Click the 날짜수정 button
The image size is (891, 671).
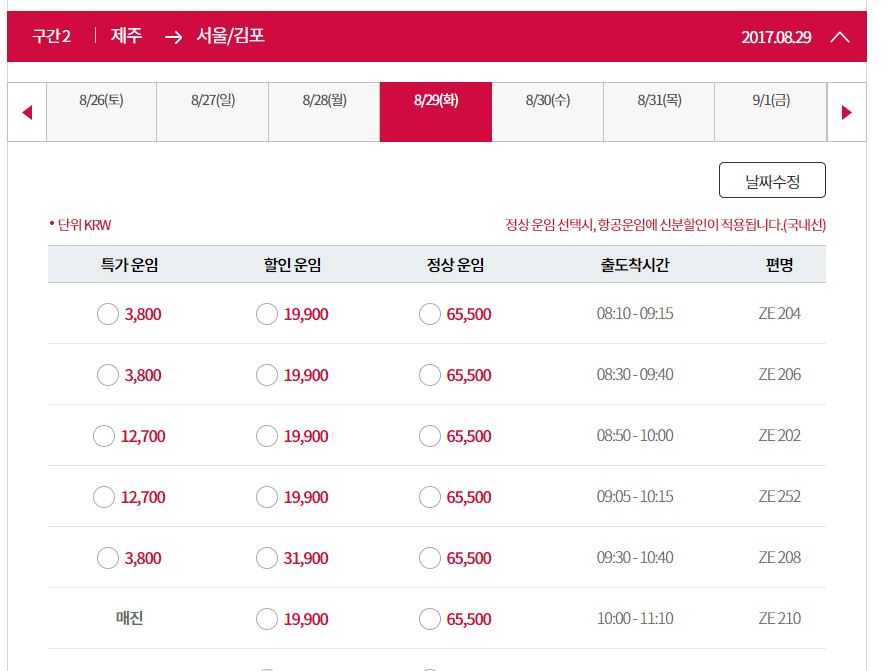tap(772, 181)
